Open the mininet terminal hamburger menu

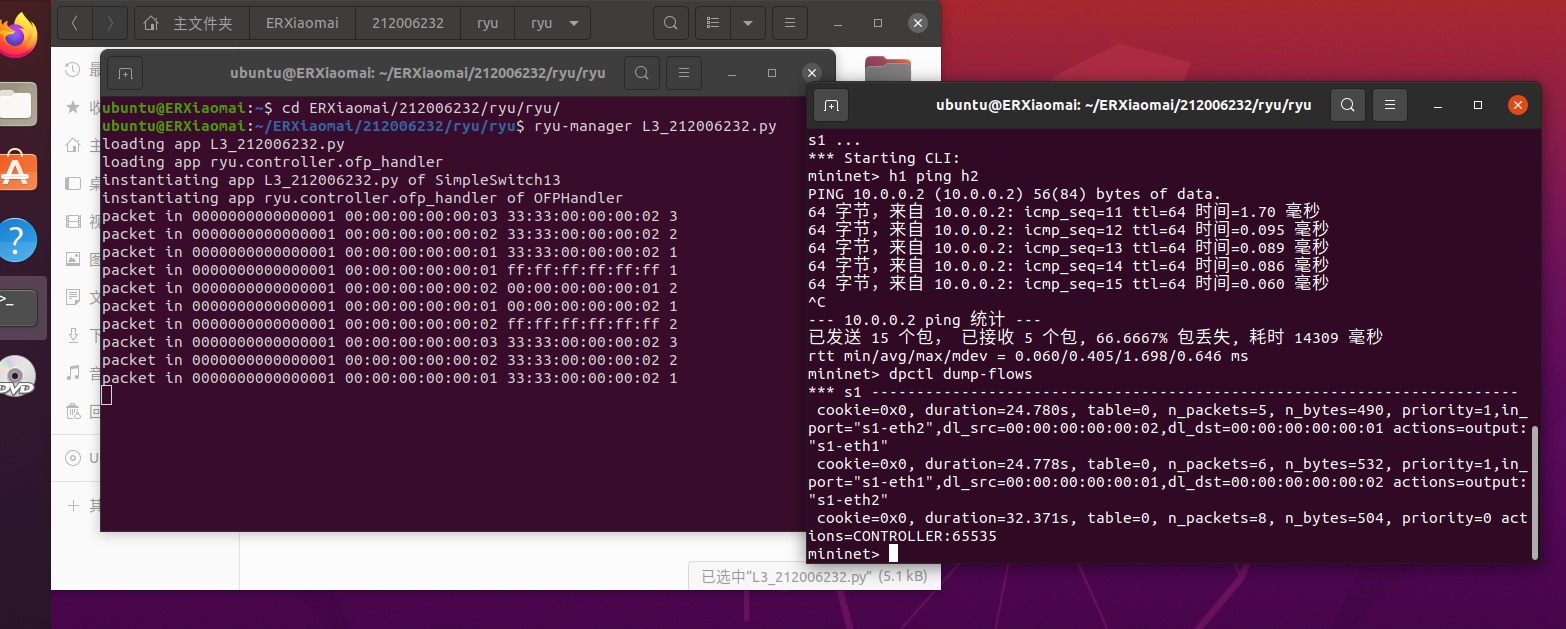1390,105
